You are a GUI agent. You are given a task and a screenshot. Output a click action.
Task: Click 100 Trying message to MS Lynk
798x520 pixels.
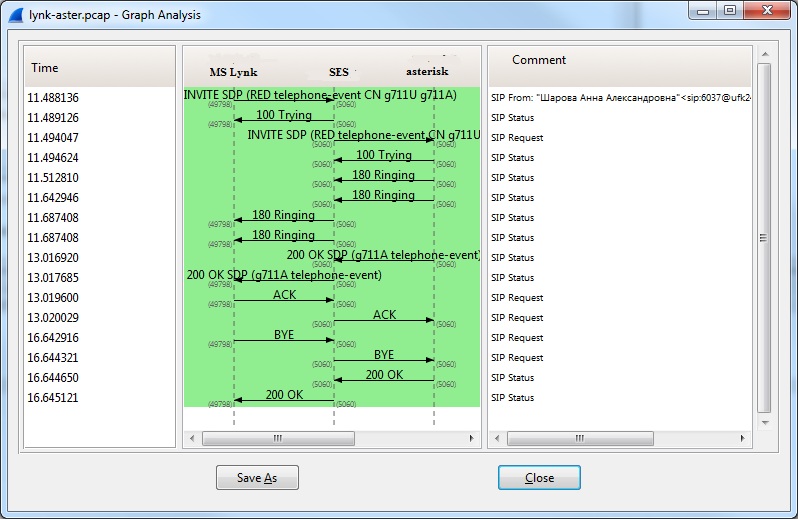[x=284, y=115]
